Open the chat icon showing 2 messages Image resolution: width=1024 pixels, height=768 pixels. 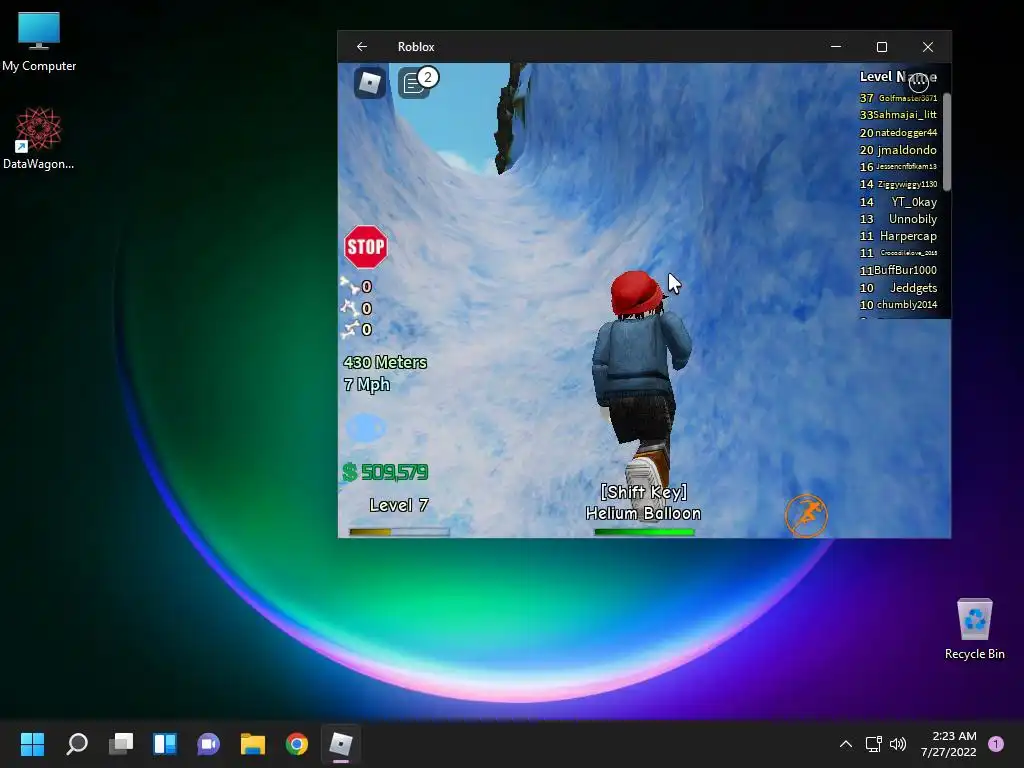click(414, 84)
